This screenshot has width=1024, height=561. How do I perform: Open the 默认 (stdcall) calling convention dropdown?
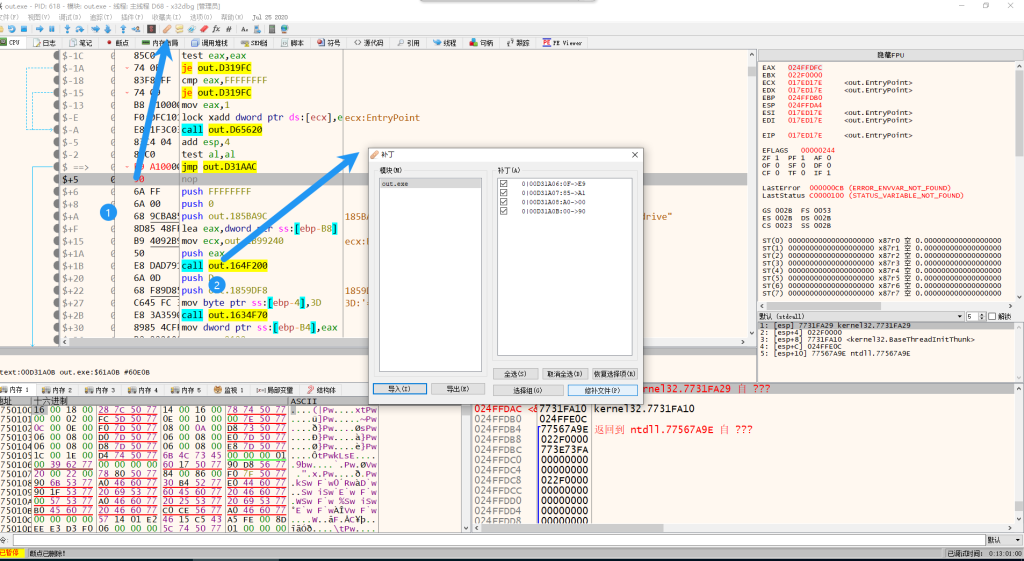point(862,316)
